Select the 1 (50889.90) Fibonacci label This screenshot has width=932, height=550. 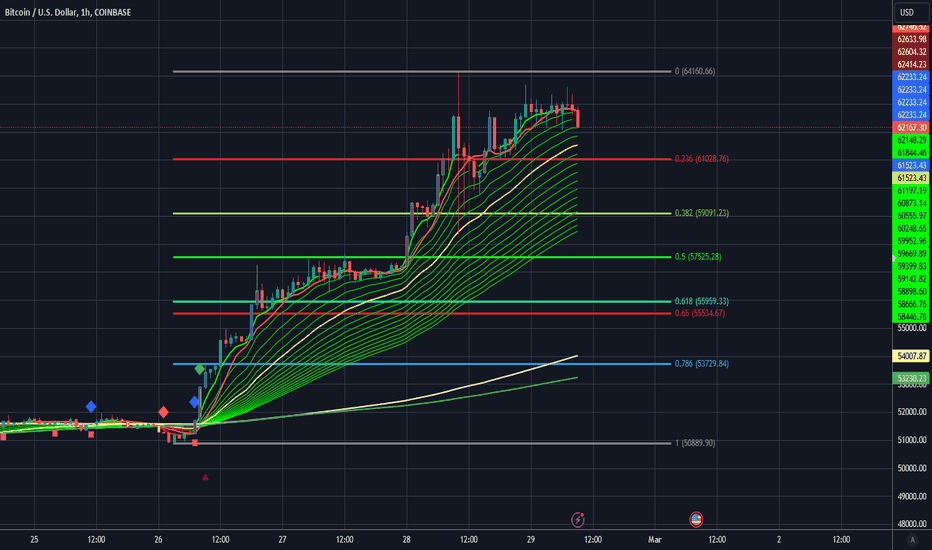click(695, 443)
